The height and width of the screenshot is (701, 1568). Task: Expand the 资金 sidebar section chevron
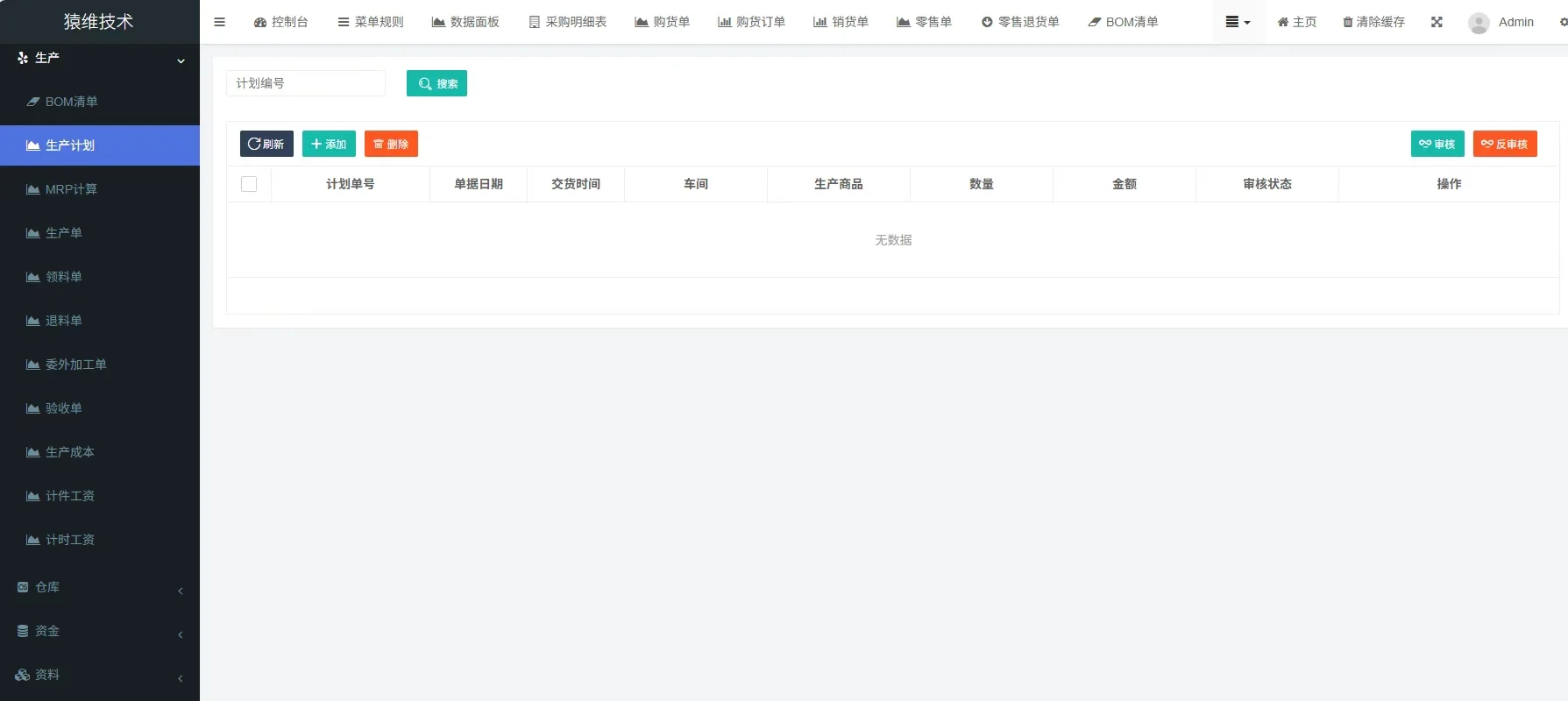point(181,634)
